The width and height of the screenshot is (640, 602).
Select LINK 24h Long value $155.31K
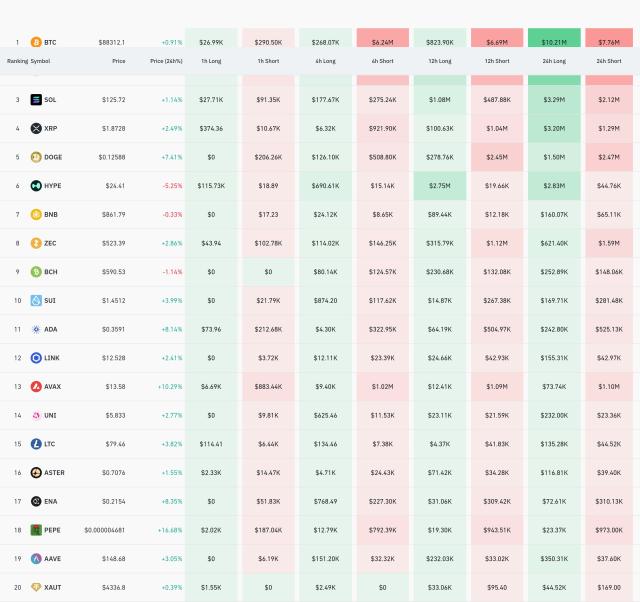tap(554, 358)
